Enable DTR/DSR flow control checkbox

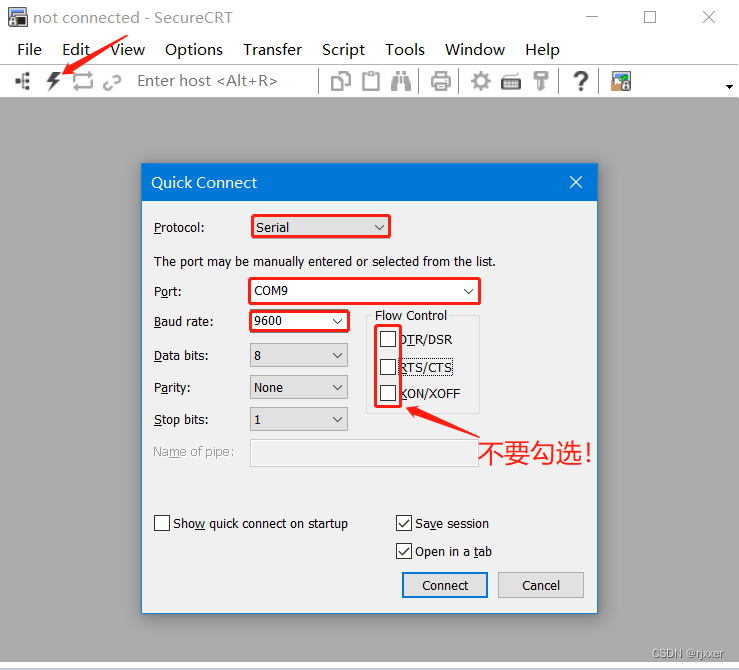(388, 339)
